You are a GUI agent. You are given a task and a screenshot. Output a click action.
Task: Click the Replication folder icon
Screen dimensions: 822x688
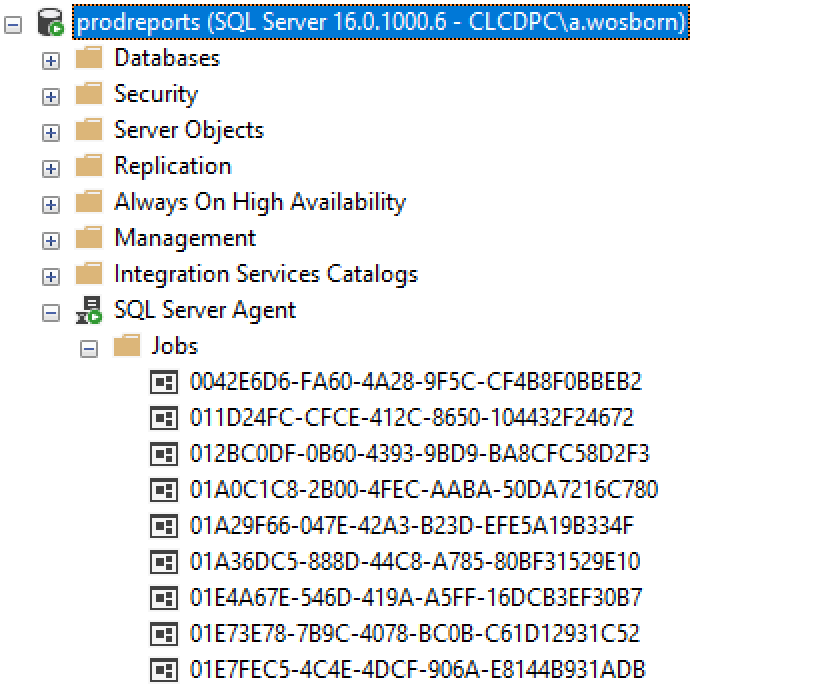click(x=89, y=166)
